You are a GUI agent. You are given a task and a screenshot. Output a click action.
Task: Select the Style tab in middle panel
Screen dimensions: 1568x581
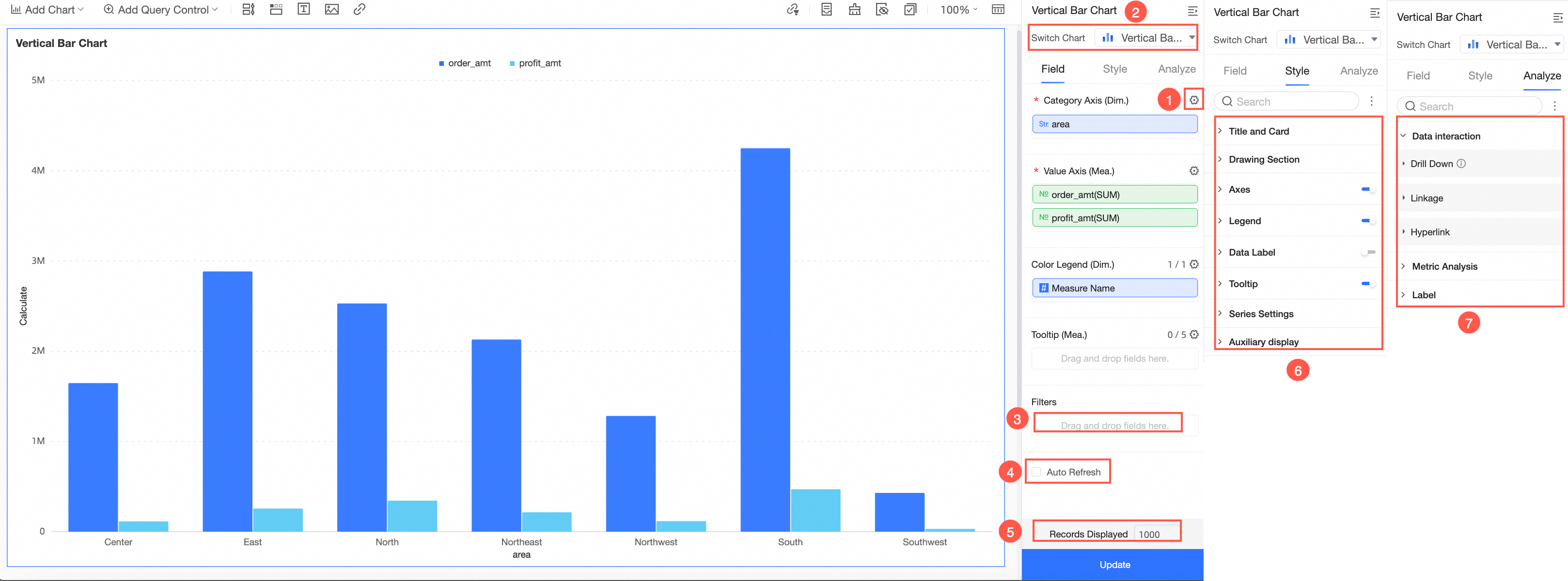1297,71
